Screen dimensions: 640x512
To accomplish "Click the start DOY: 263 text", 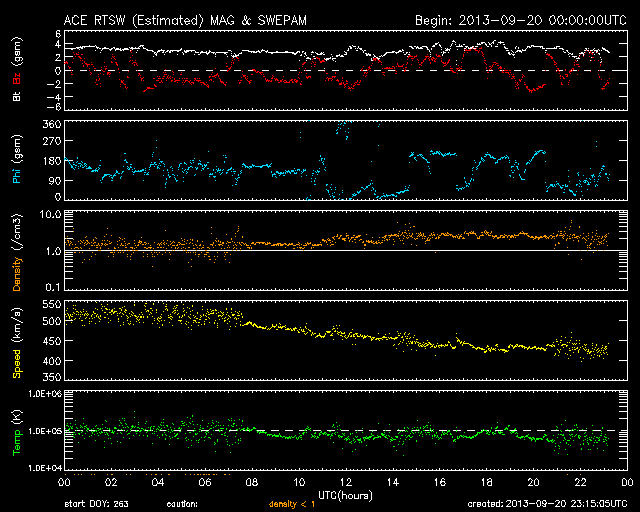I will pos(95,504).
